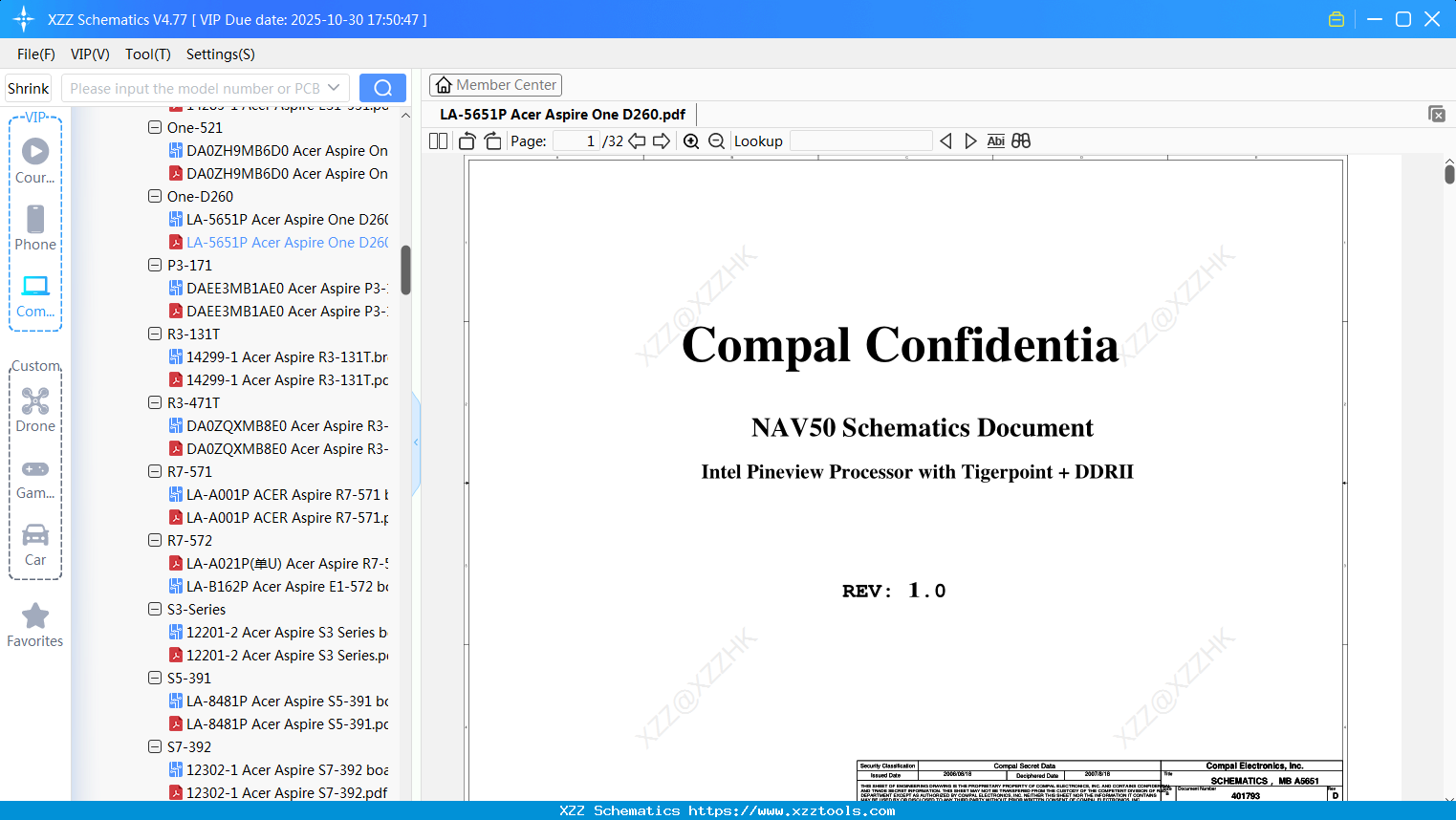The image size is (1456, 820).
Task: Go to next page arrow
Action: tap(662, 141)
